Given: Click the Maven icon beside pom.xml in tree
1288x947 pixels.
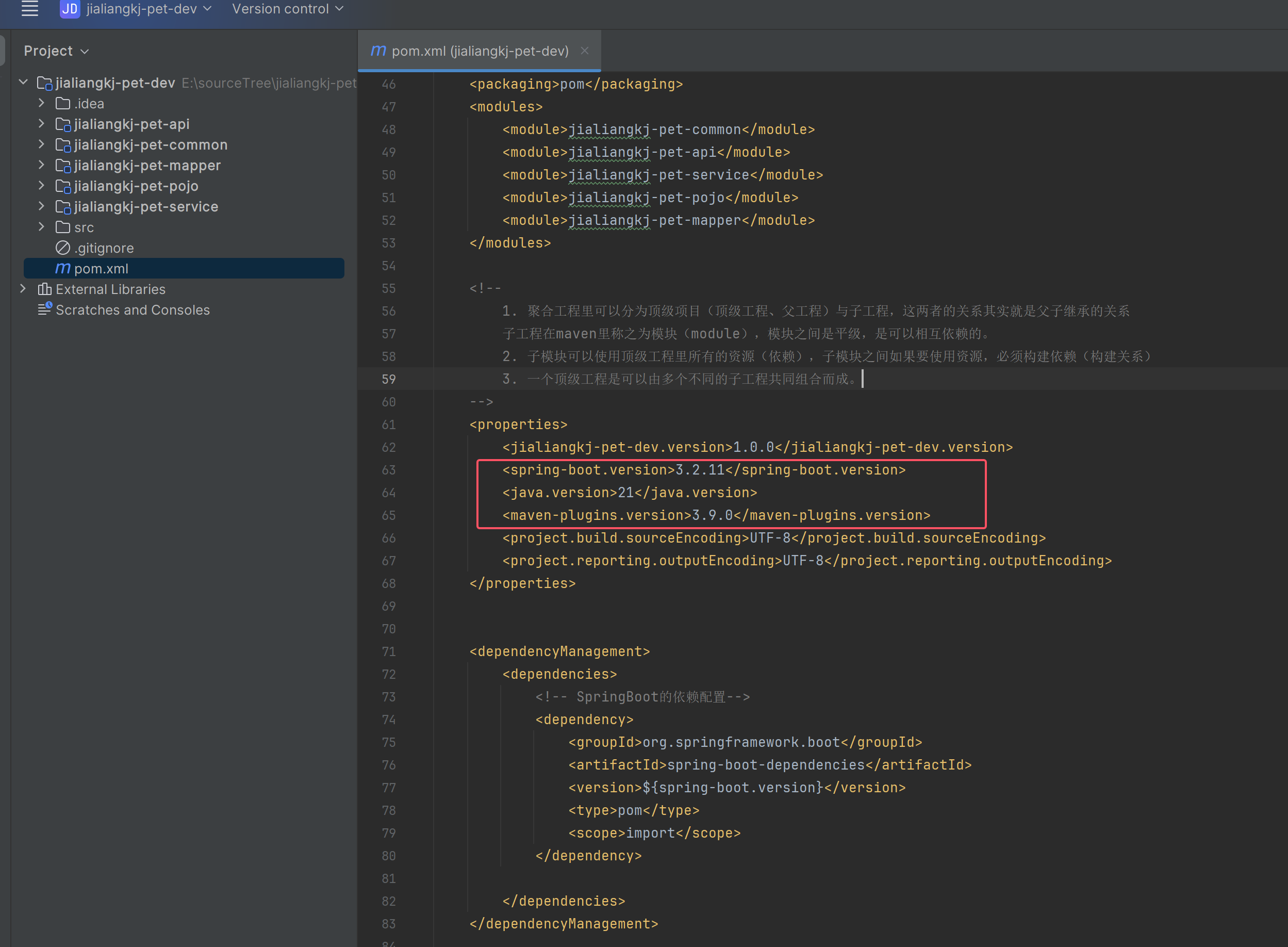Looking at the screenshot, I should tap(62, 268).
